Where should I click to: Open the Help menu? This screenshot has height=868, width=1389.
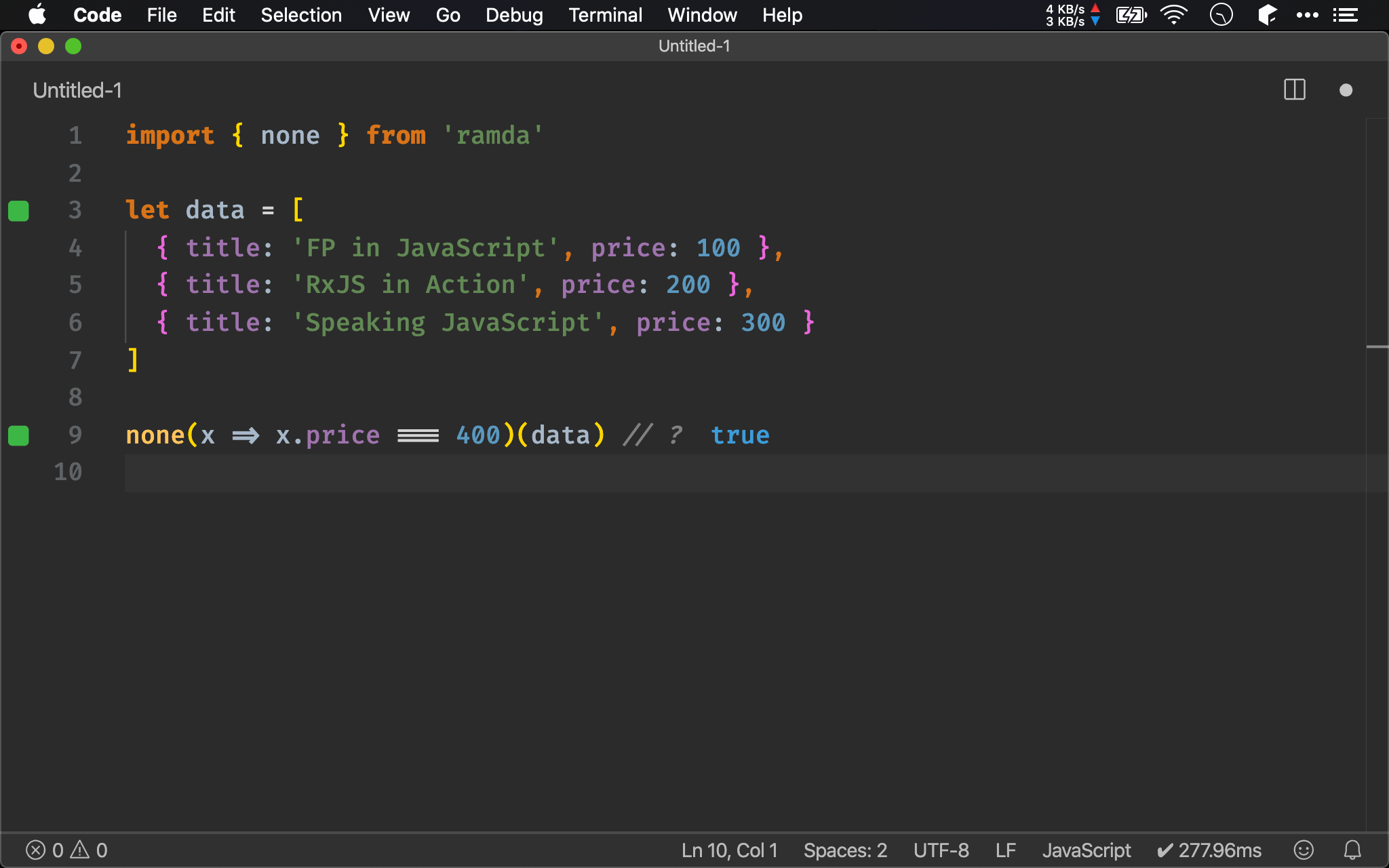pos(782,15)
